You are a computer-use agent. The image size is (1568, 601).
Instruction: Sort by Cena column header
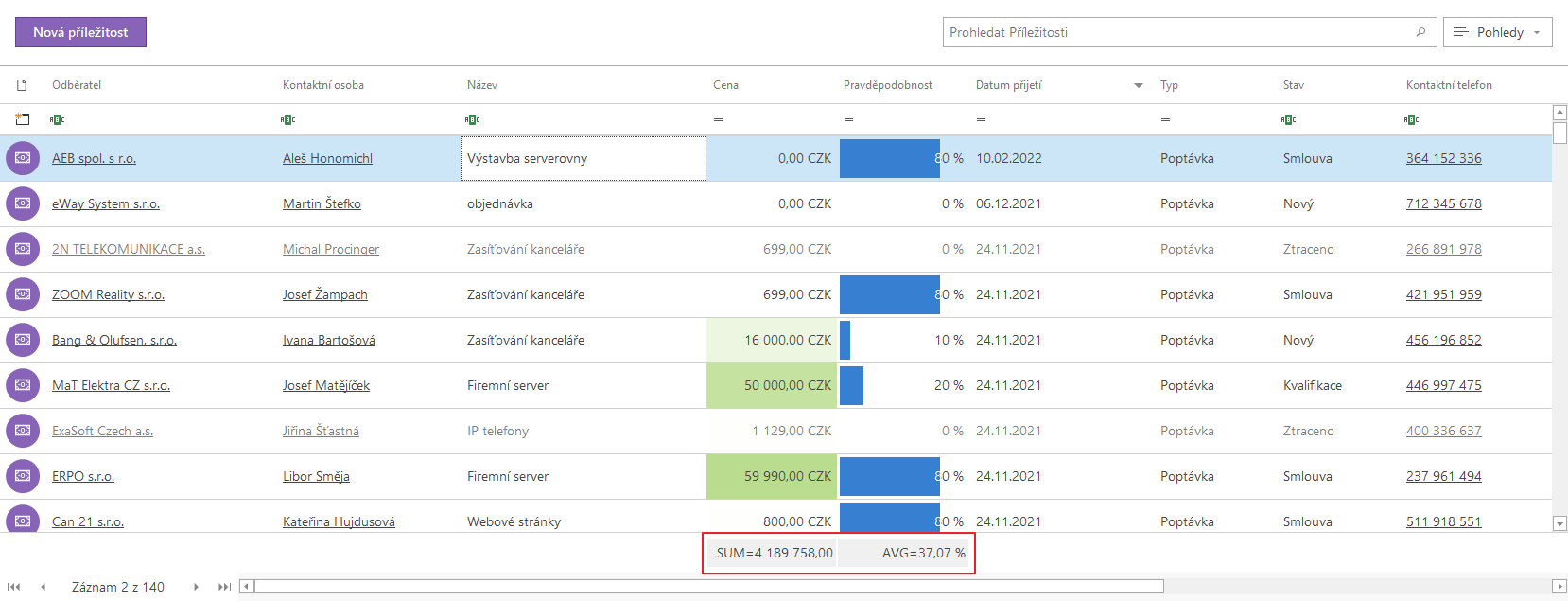[726, 85]
